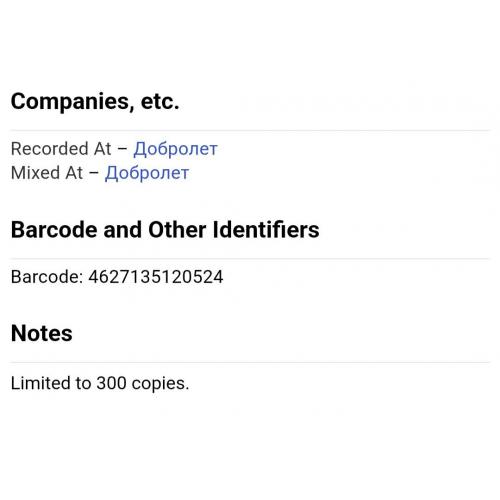The height and width of the screenshot is (500, 500).
Task: Click the word Identifiers in the heading
Action: (x=266, y=230)
